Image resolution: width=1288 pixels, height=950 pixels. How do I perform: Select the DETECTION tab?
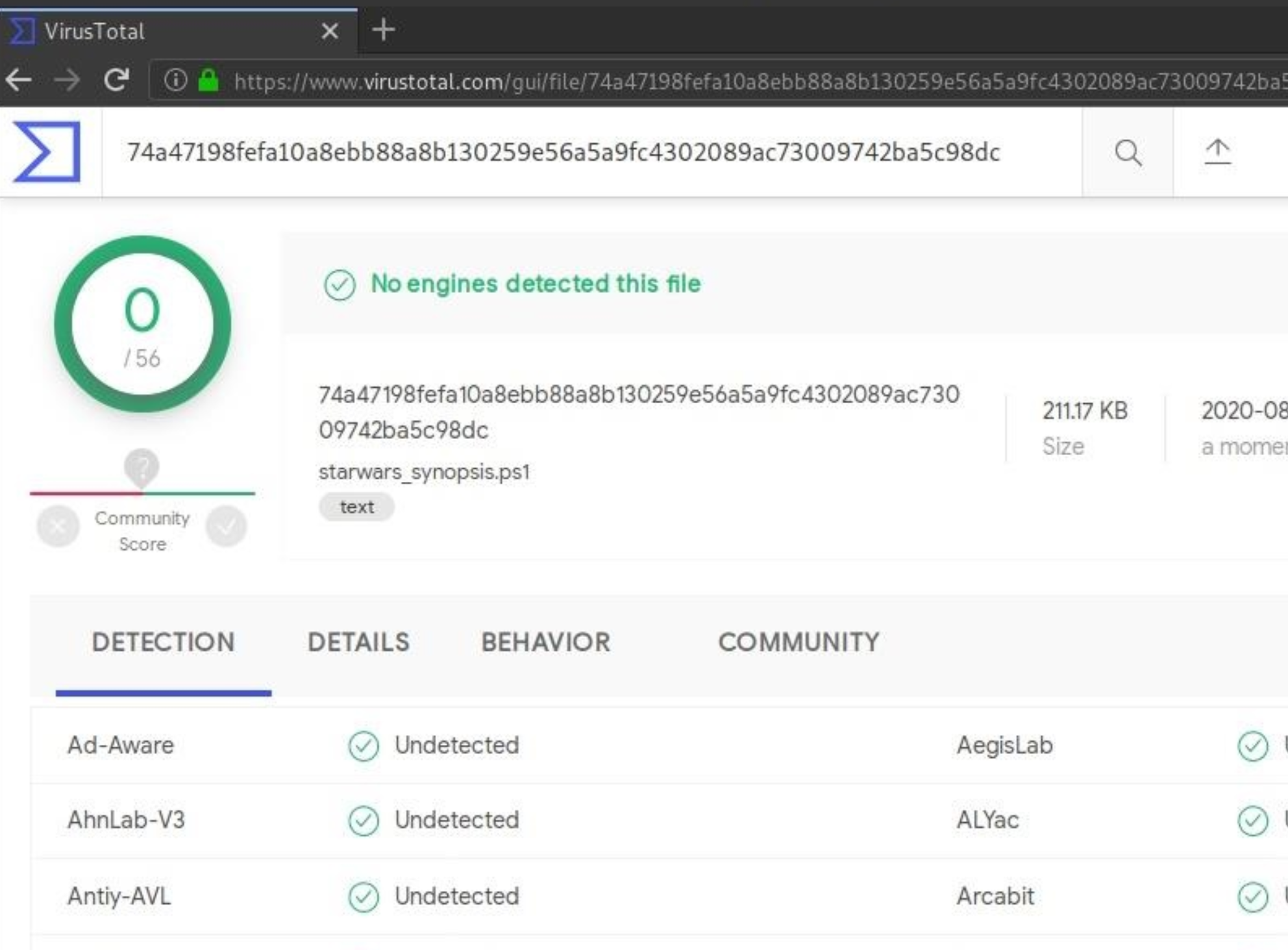click(x=163, y=642)
